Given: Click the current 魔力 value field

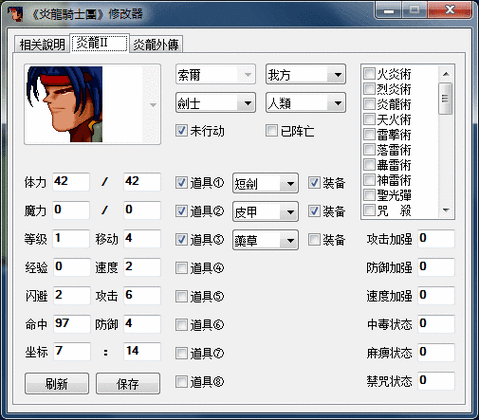Looking at the screenshot, I should click(71, 210).
